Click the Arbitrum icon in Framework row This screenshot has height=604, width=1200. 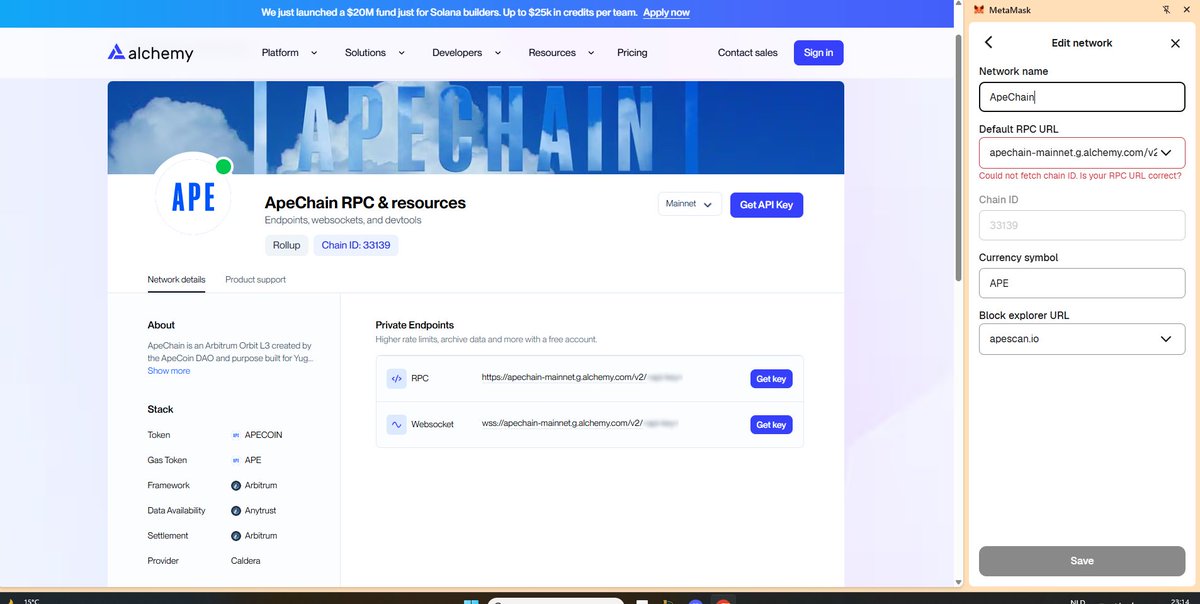(236, 485)
